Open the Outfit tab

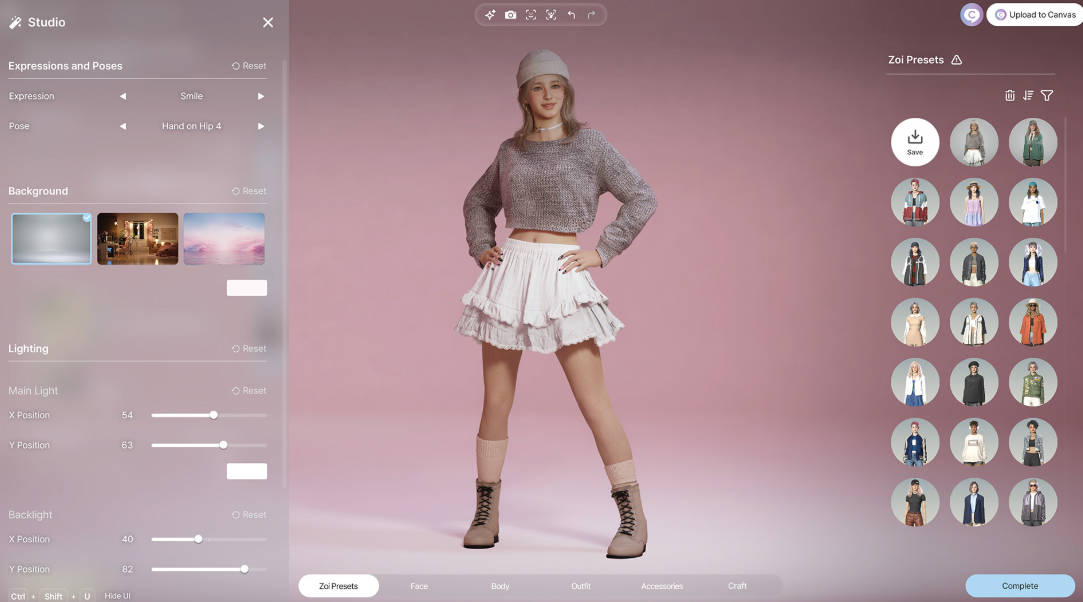coord(581,586)
